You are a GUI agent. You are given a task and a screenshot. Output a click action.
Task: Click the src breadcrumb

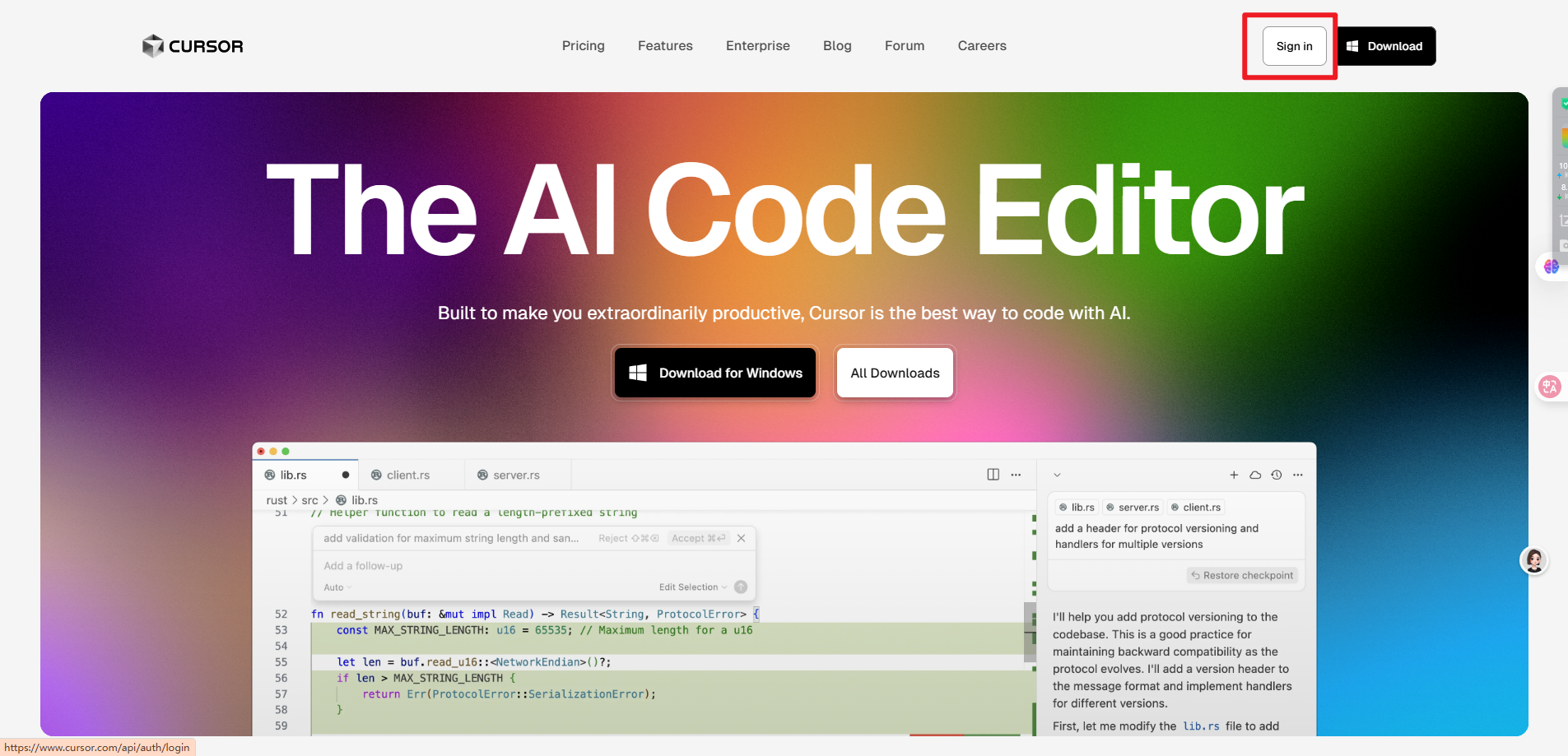click(309, 500)
